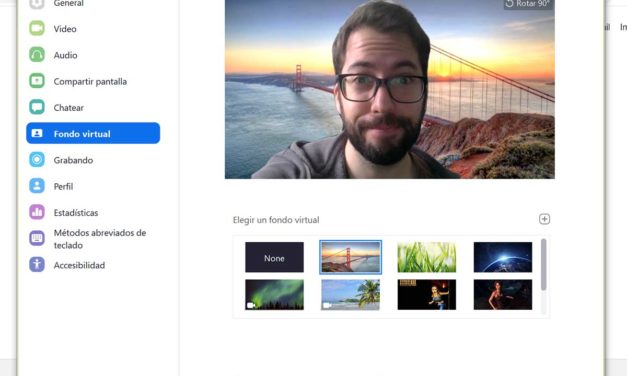Click the Estadísticas bar chart icon
The width and height of the screenshot is (627, 376).
(x=37, y=212)
